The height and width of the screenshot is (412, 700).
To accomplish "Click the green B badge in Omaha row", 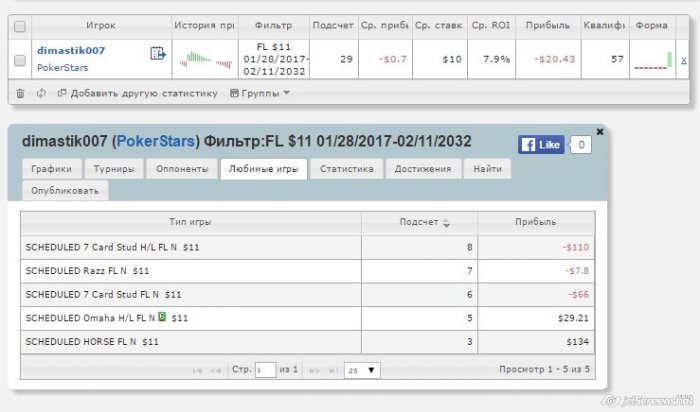I will [162, 317].
